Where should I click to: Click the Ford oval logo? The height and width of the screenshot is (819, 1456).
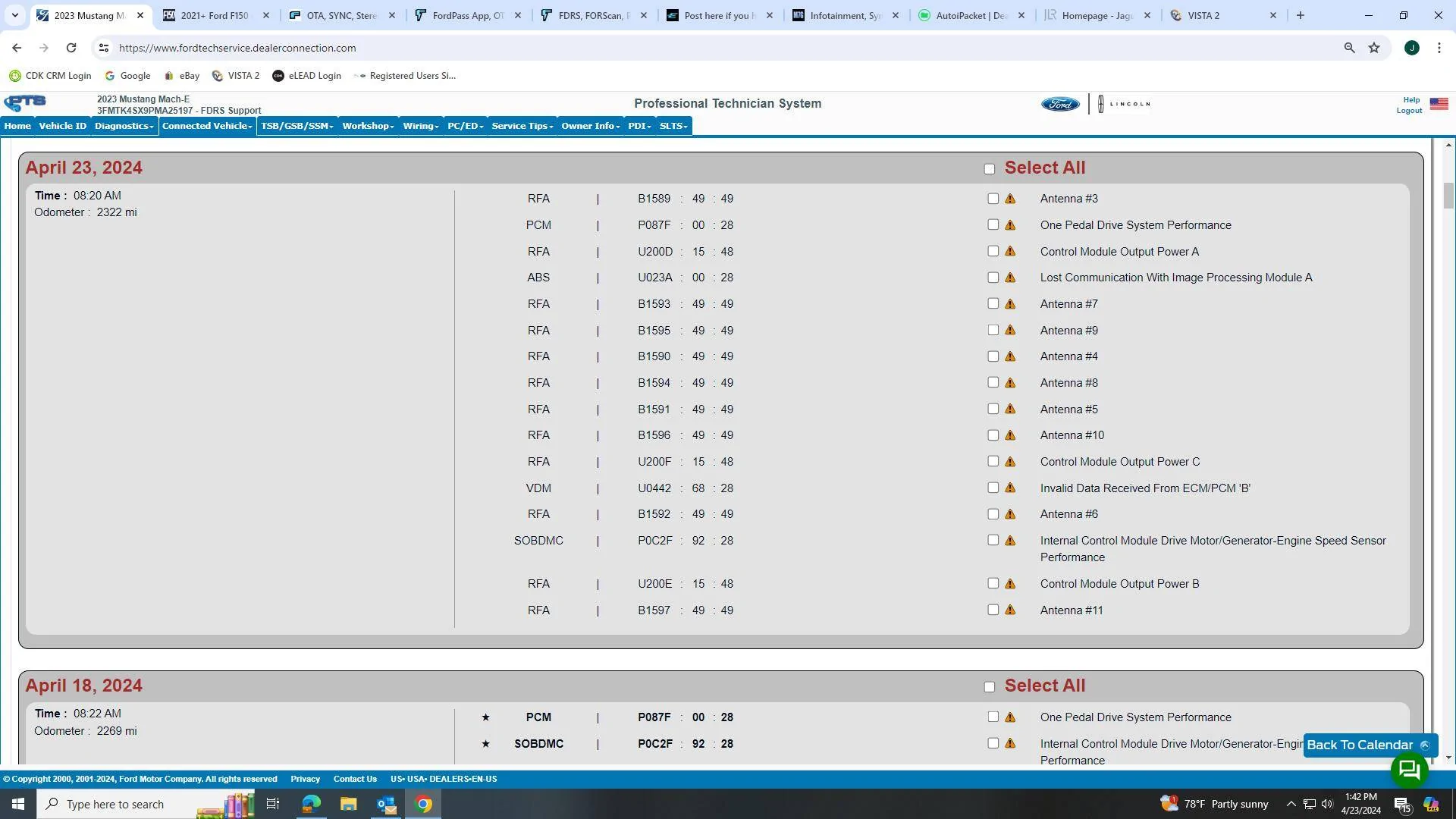coord(1059,104)
